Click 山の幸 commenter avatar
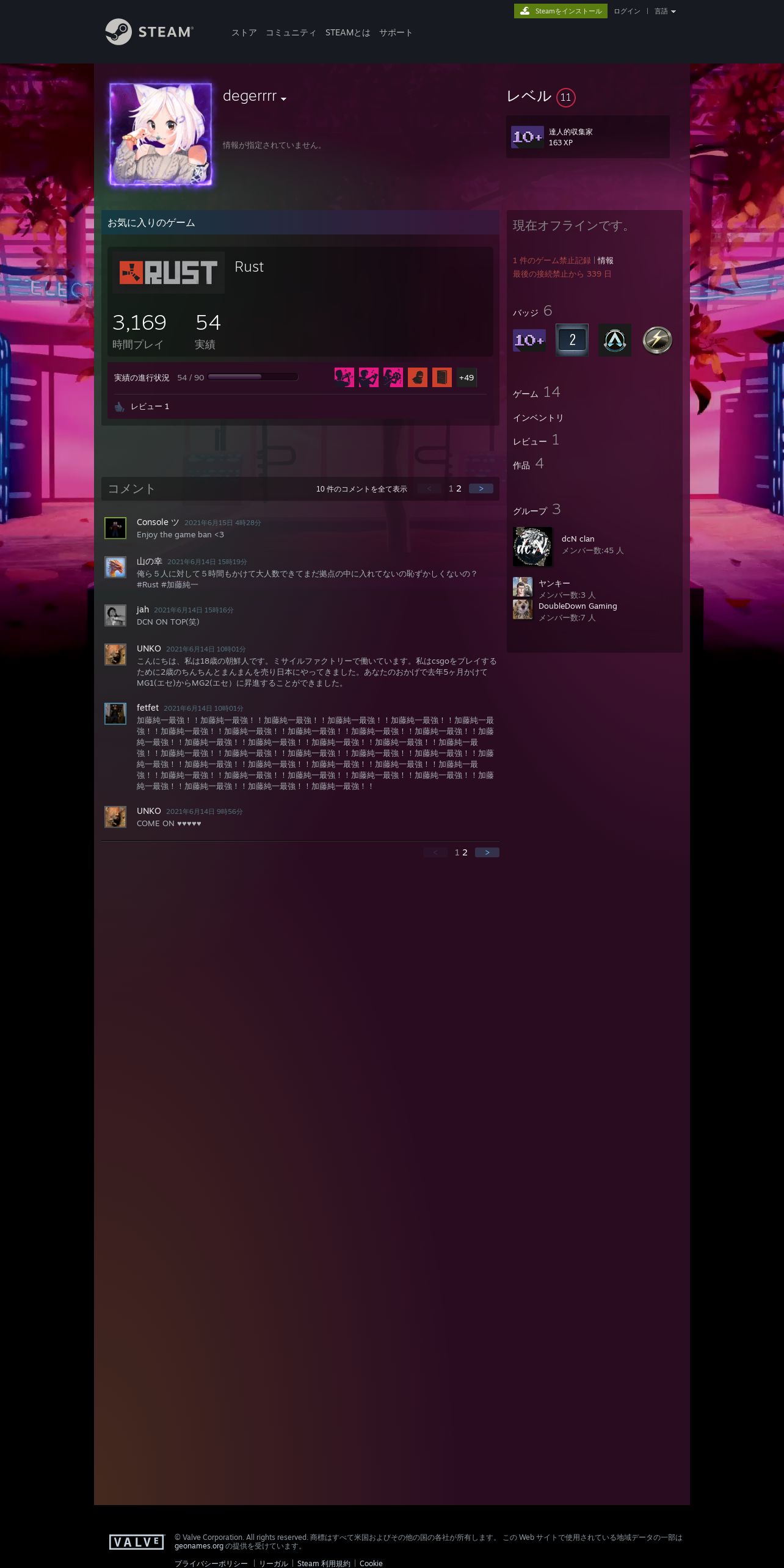 [x=115, y=567]
